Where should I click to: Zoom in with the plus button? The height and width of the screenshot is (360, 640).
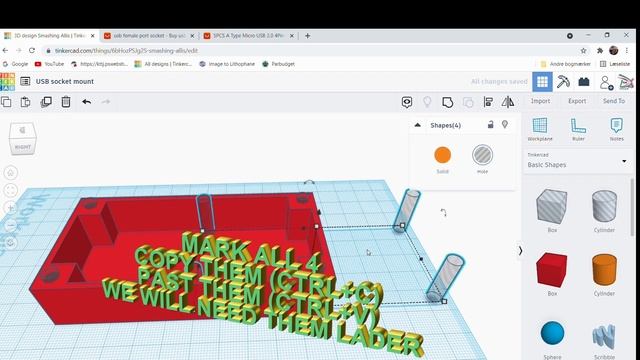(11, 208)
